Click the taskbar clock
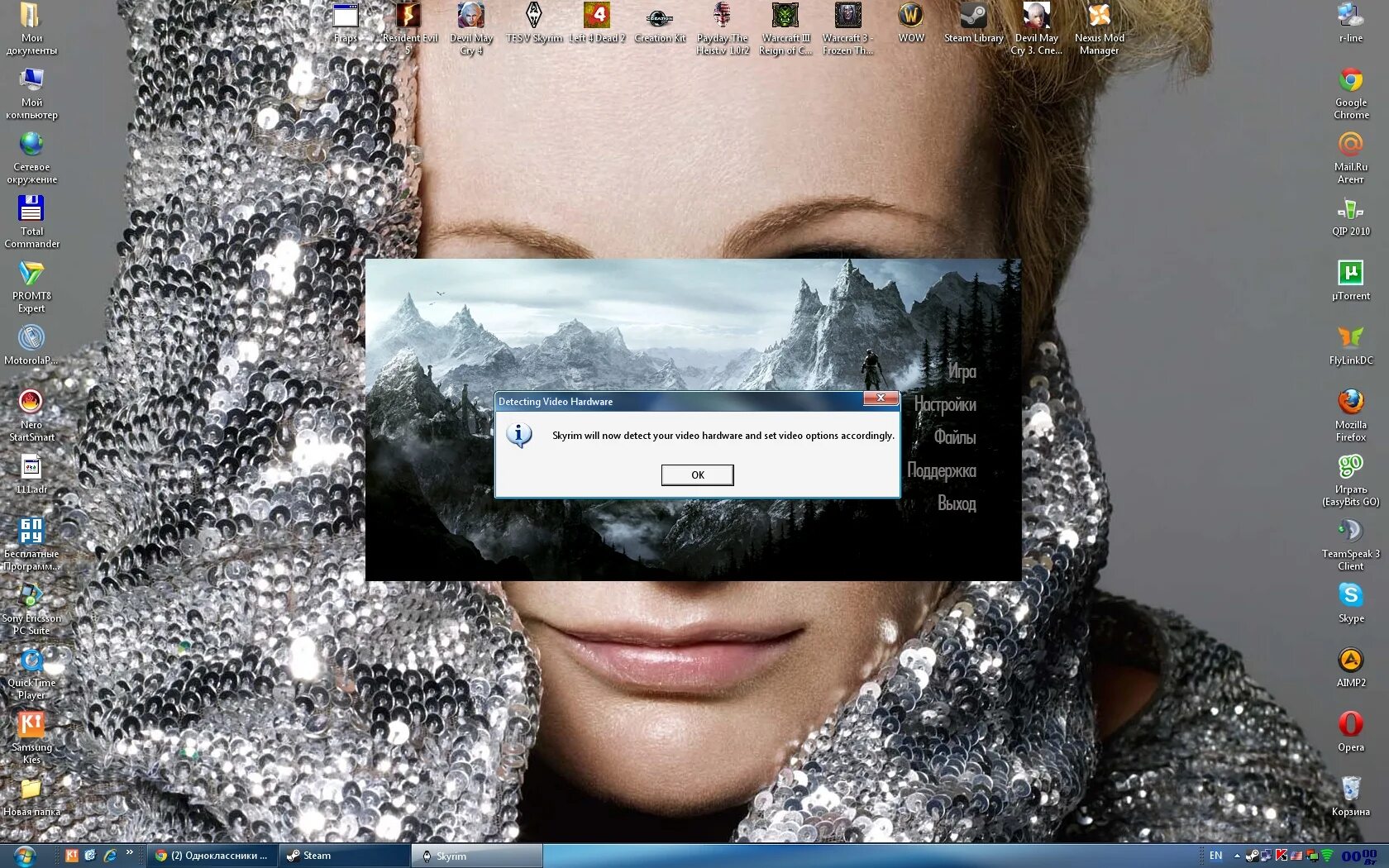Viewport: 1389px width, 868px height. [1358, 856]
